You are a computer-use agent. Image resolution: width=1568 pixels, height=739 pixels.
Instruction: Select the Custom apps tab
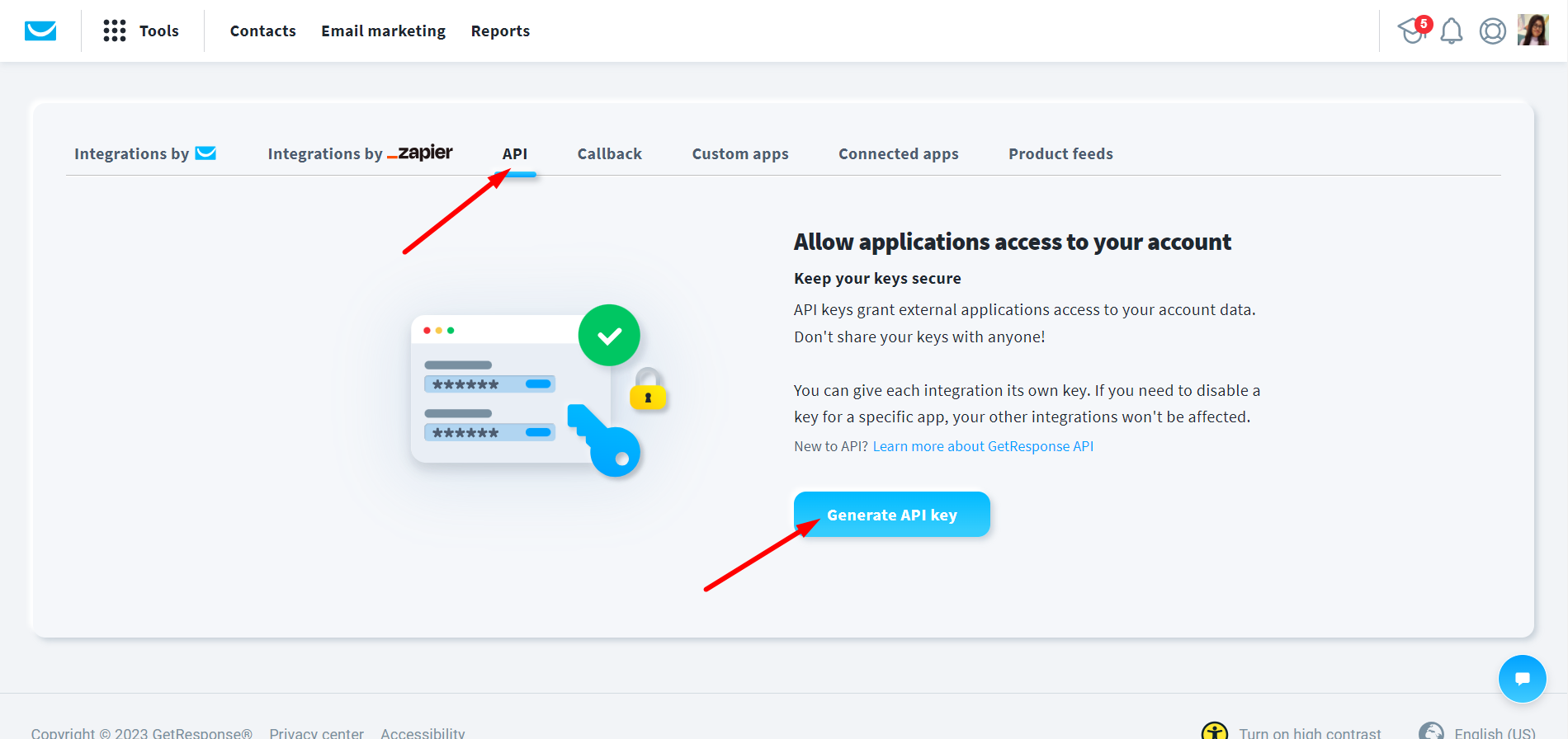740,154
